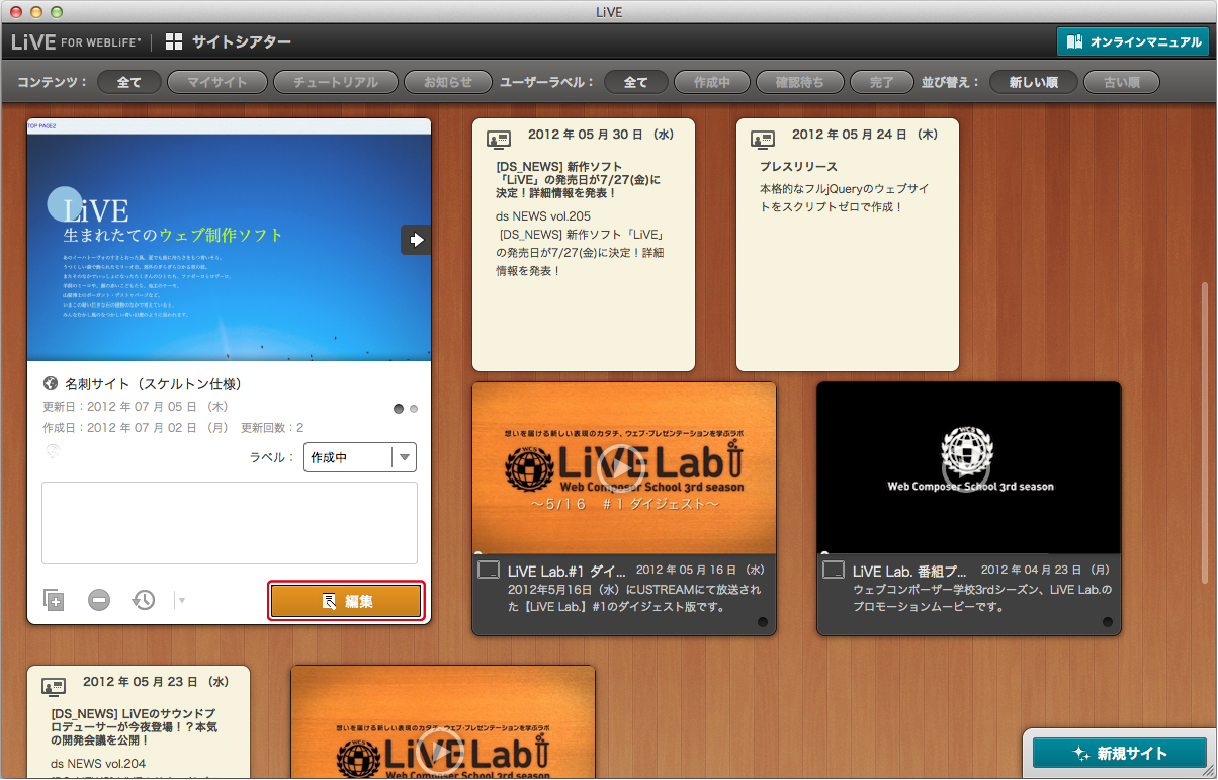The image size is (1218, 780).
Task: Click the title 名刺サイト（スケルトン仕様）
Action: [x=153, y=384]
